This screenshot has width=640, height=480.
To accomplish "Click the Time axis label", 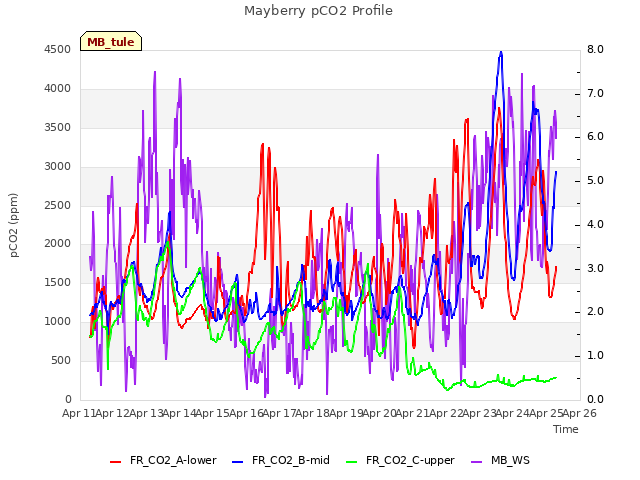I will [x=566, y=429].
